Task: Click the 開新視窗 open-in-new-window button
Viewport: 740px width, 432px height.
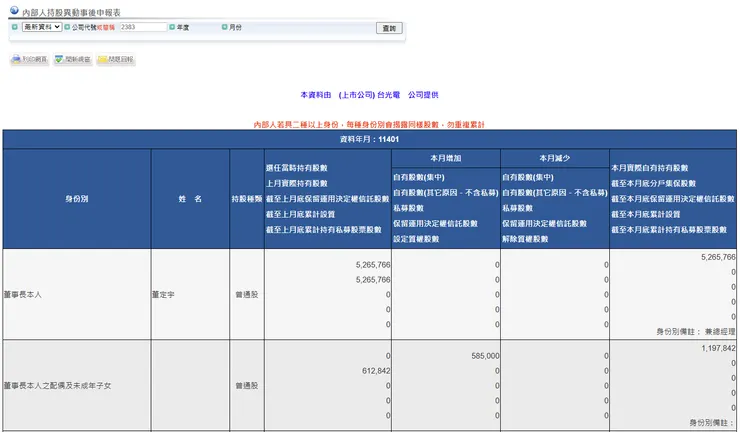Action: (x=73, y=59)
